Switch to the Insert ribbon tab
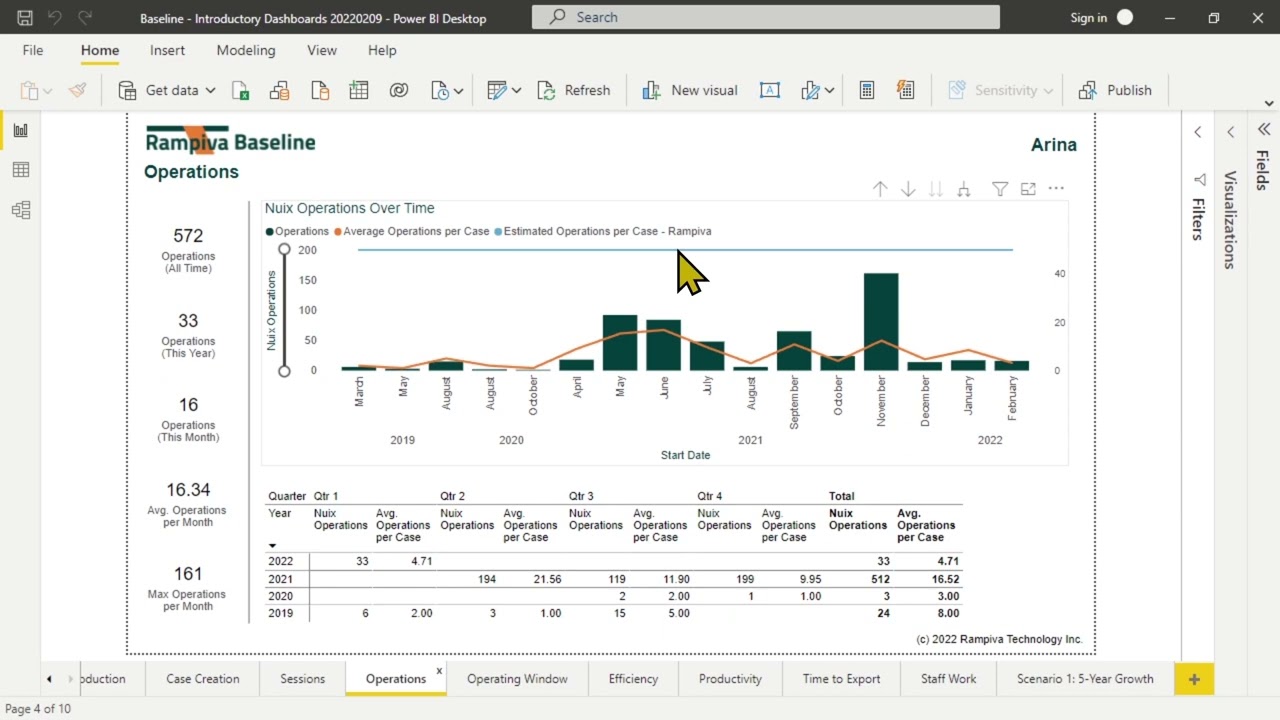 click(167, 50)
